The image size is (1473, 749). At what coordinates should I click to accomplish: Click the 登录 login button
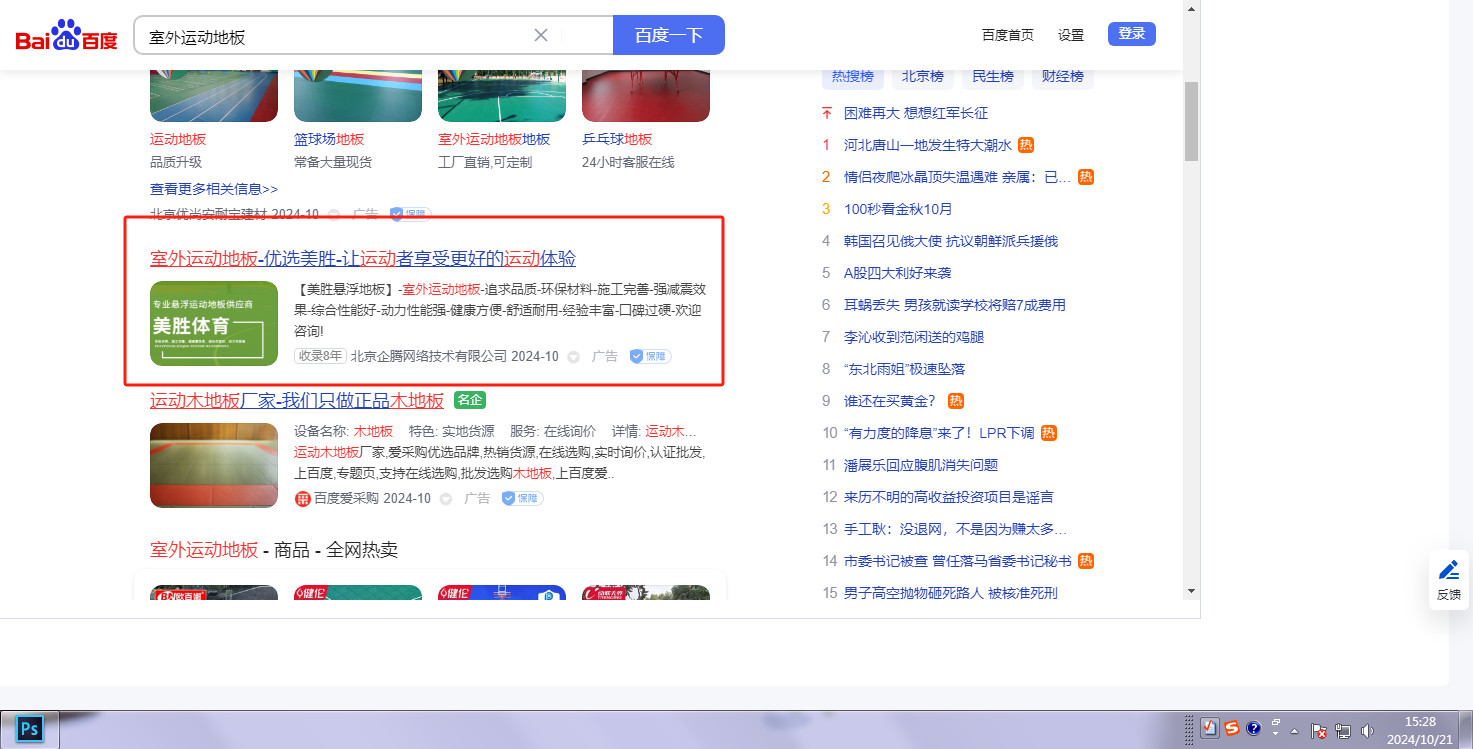tap(1131, 34)
